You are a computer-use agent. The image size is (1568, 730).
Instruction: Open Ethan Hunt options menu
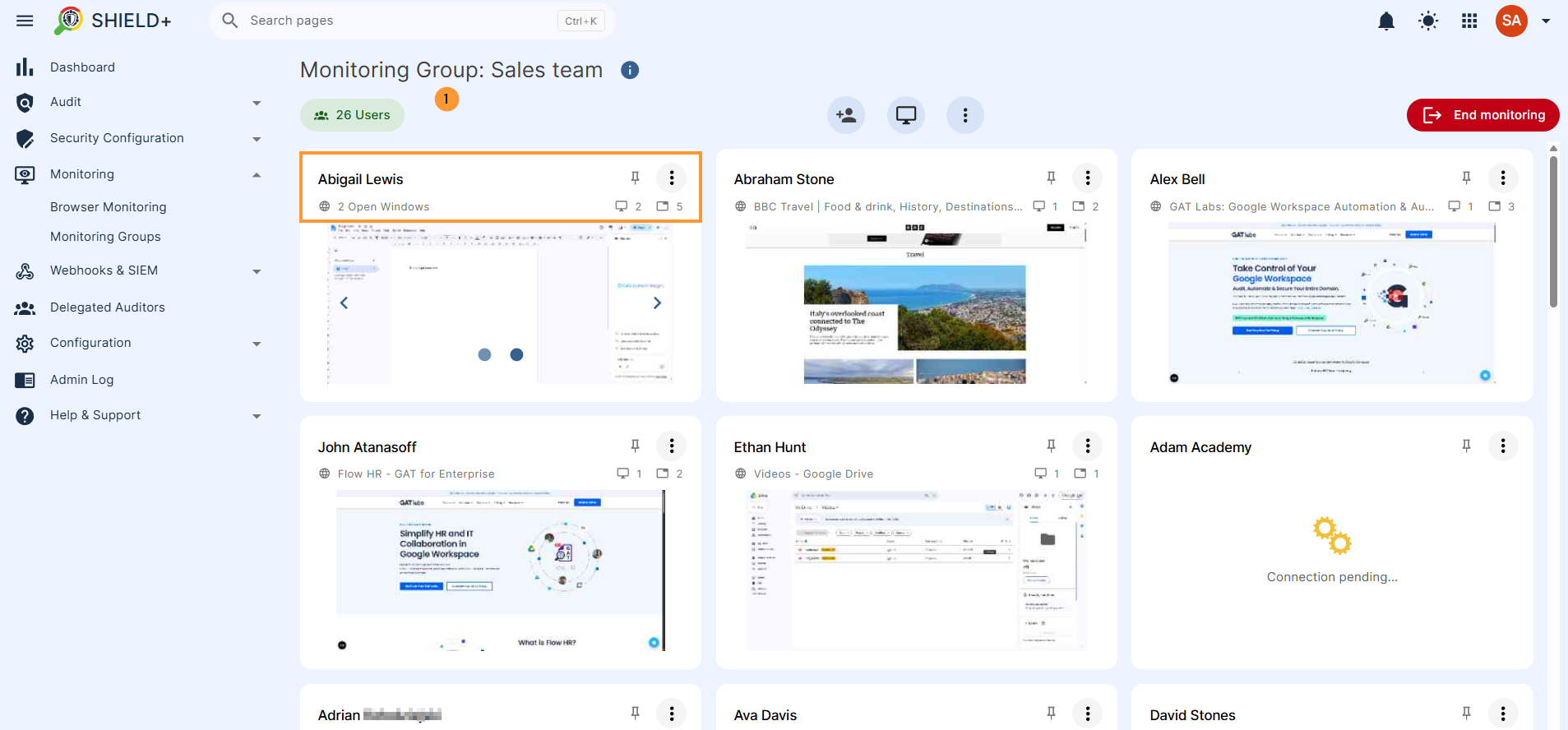coord(1088,446)
